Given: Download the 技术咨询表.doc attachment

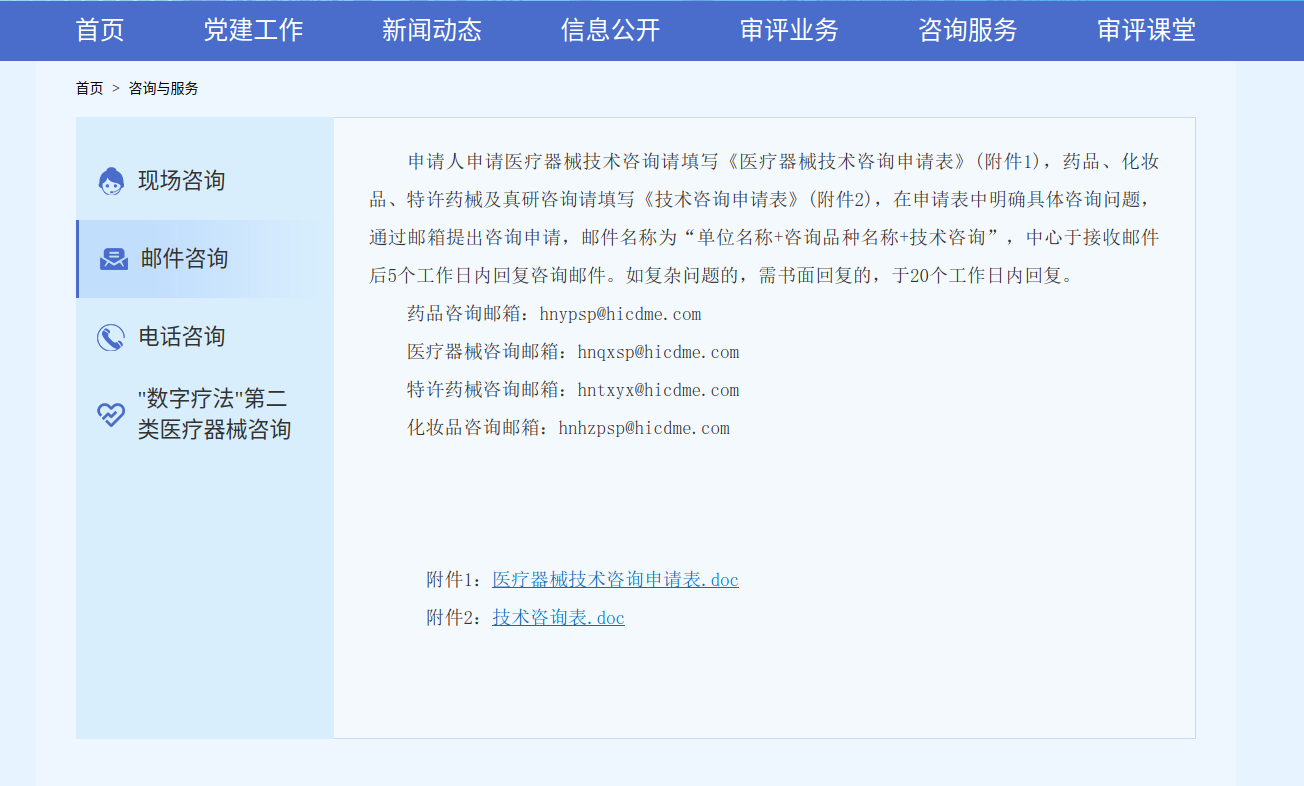Looking at the screenshot, I should (558, 618).
